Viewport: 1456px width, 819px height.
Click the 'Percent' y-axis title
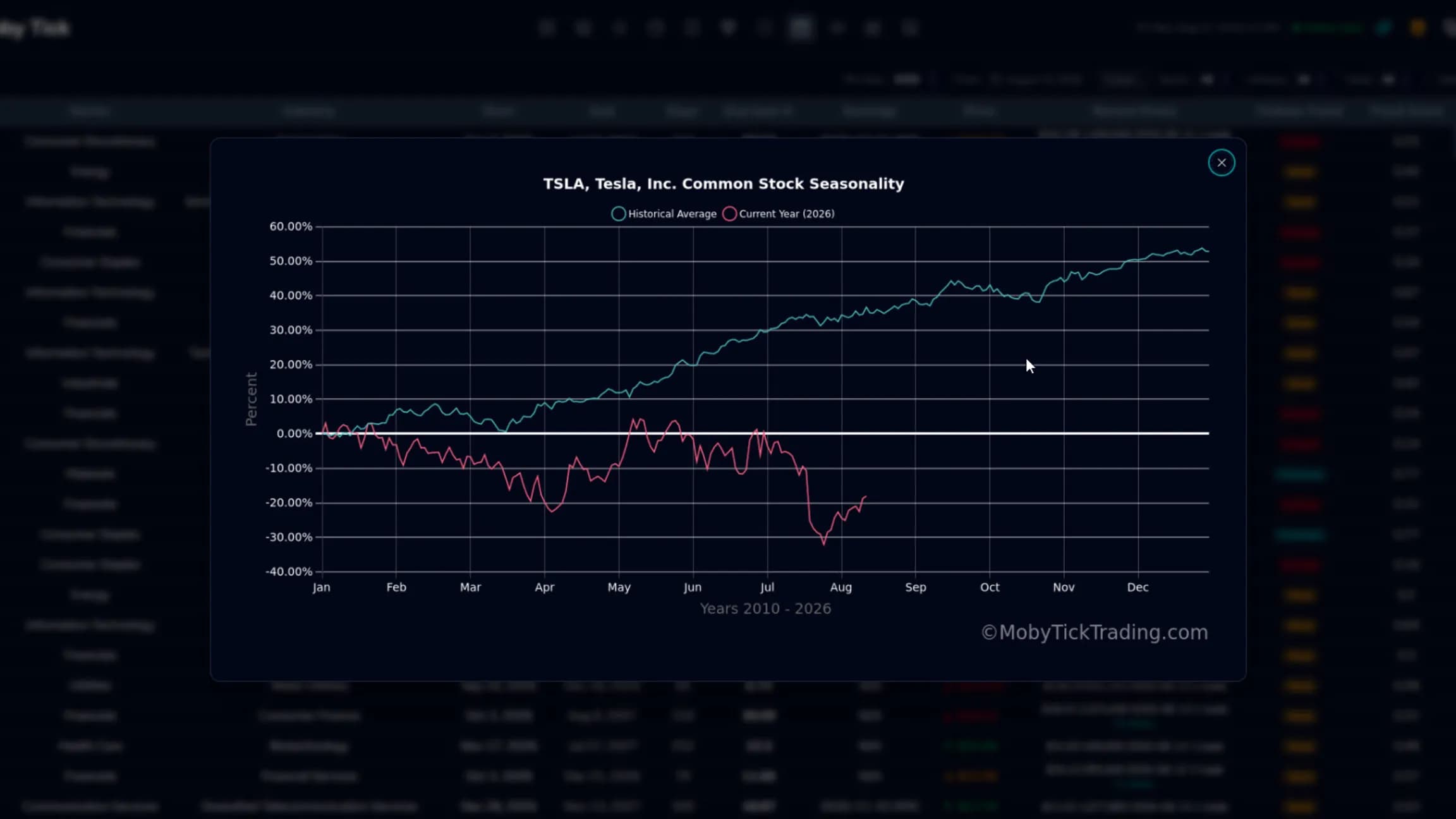coord(251,399)
